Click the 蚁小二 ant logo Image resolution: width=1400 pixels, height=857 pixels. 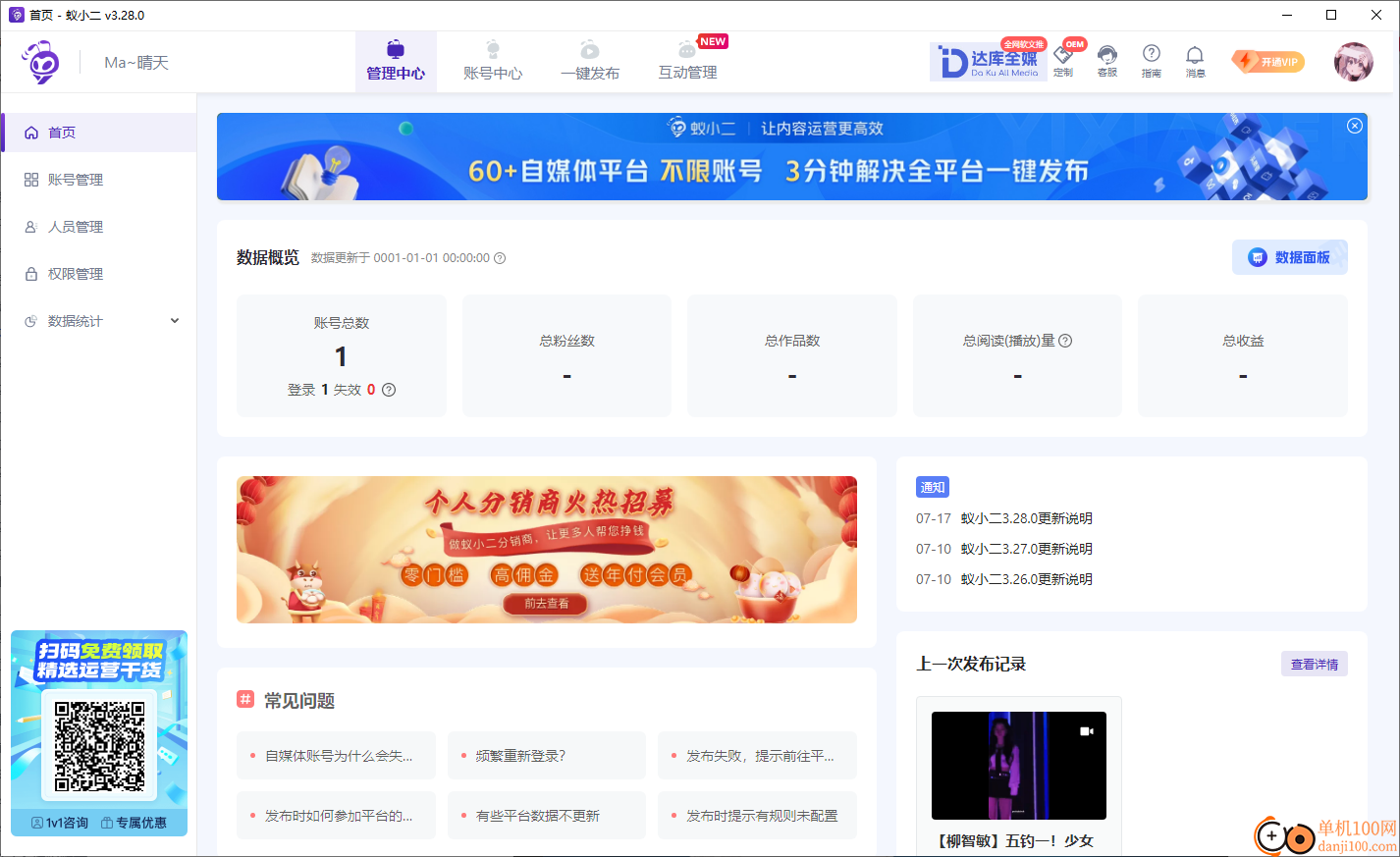point(41,62)
